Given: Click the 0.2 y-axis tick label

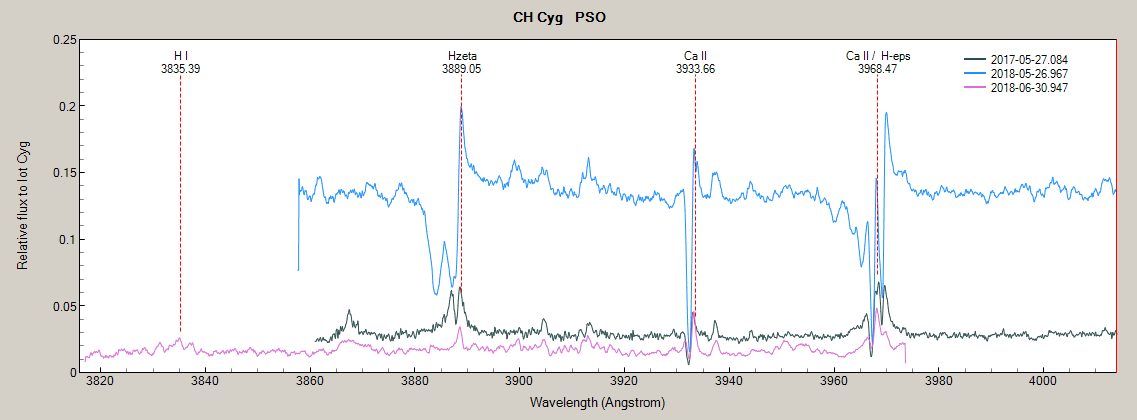Looking at the screenshot, I should (x=69, y=106).
